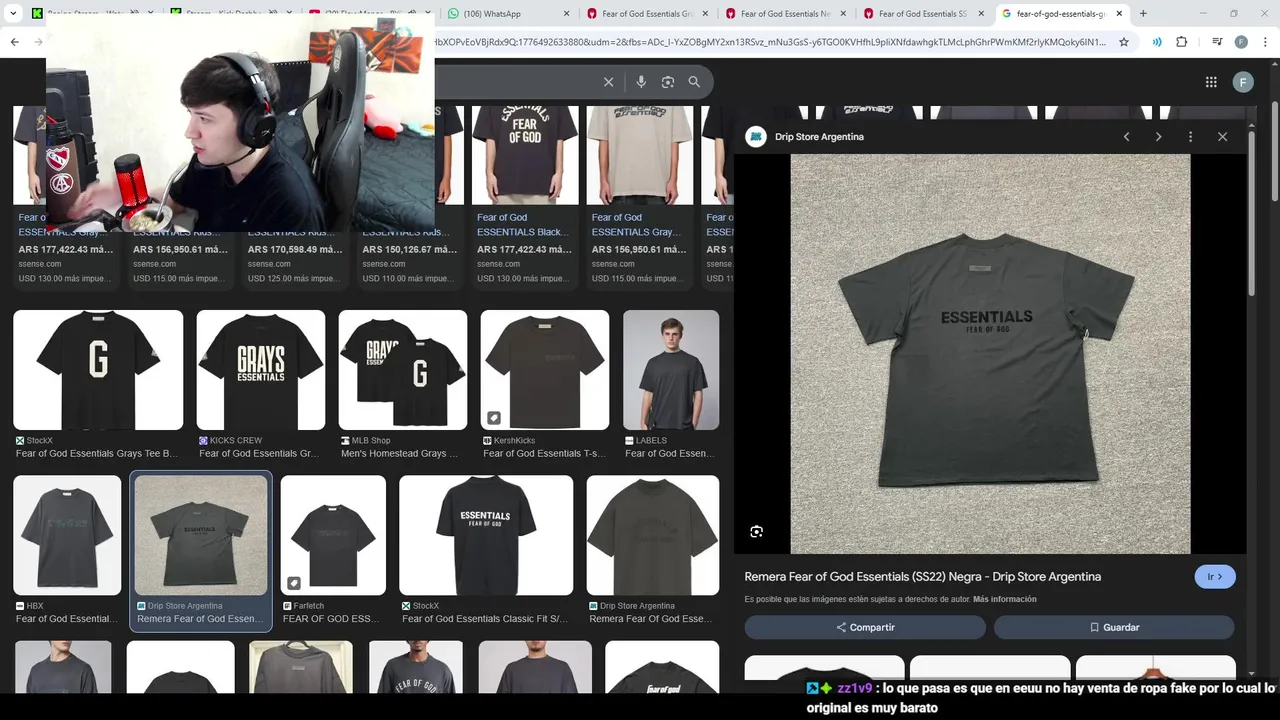Open Remera Fear of God Essentials (SS22) Negra title
Image resolution: width=1280 pixels, height=720 pixels.
[x=923, y=577]
